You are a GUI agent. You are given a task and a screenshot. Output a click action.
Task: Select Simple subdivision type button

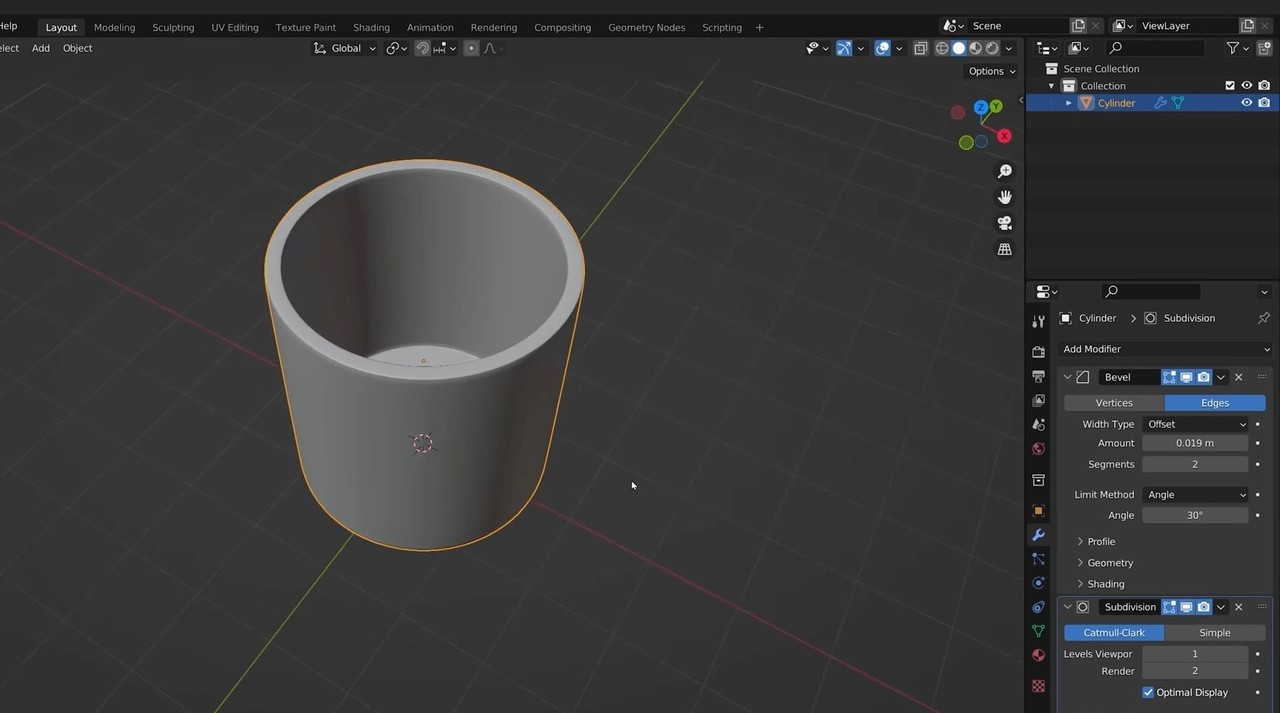(x=1215, y=632)
